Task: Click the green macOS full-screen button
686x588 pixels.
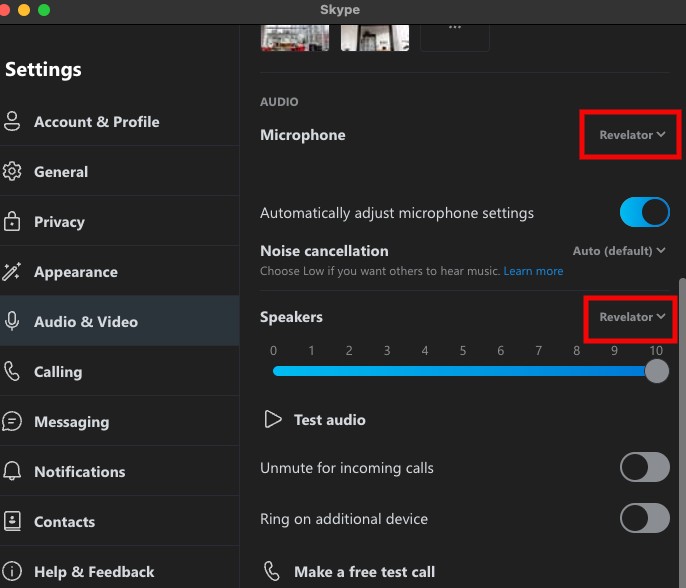Action: [44, 10]
